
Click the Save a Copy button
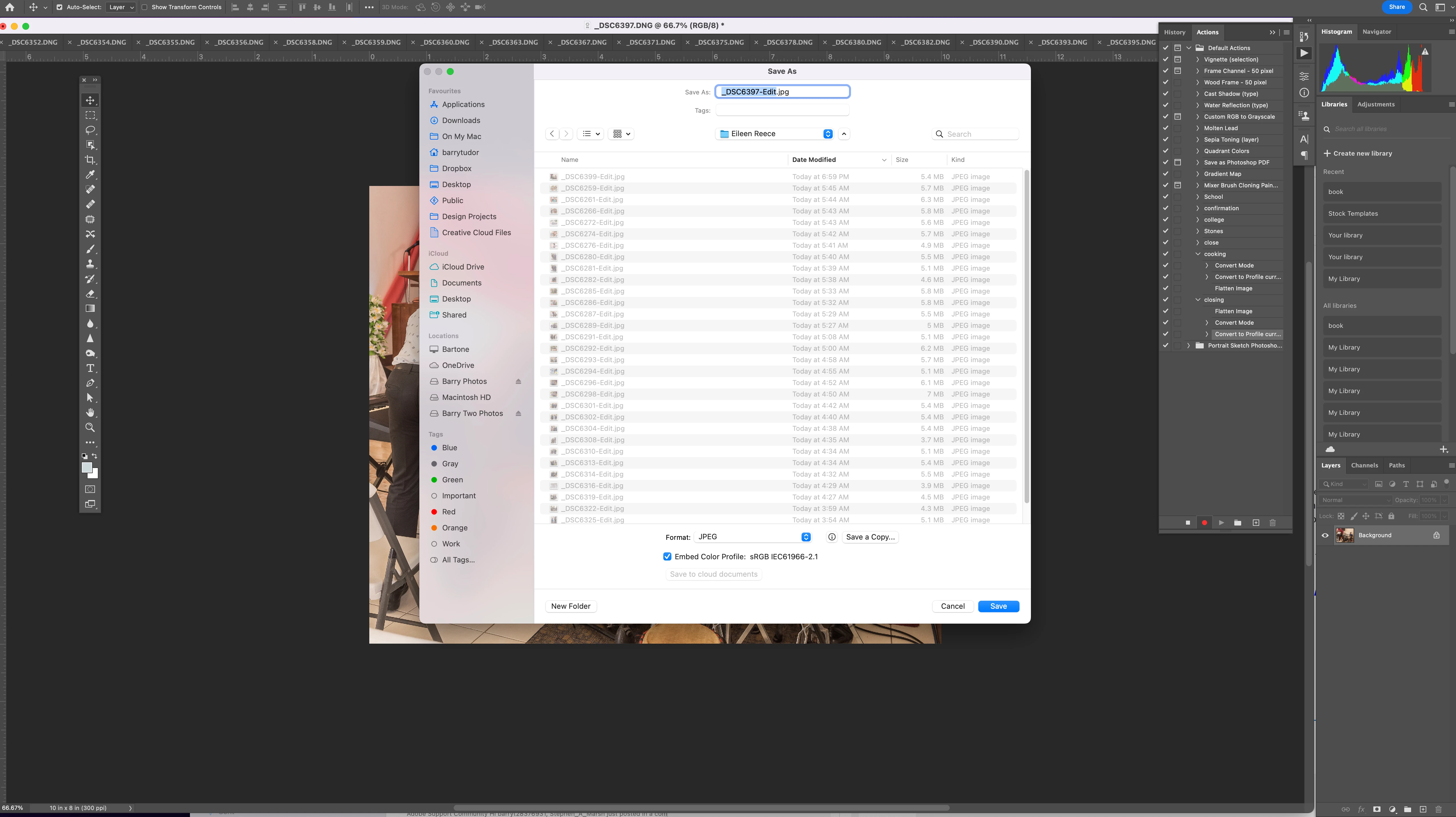870,537
